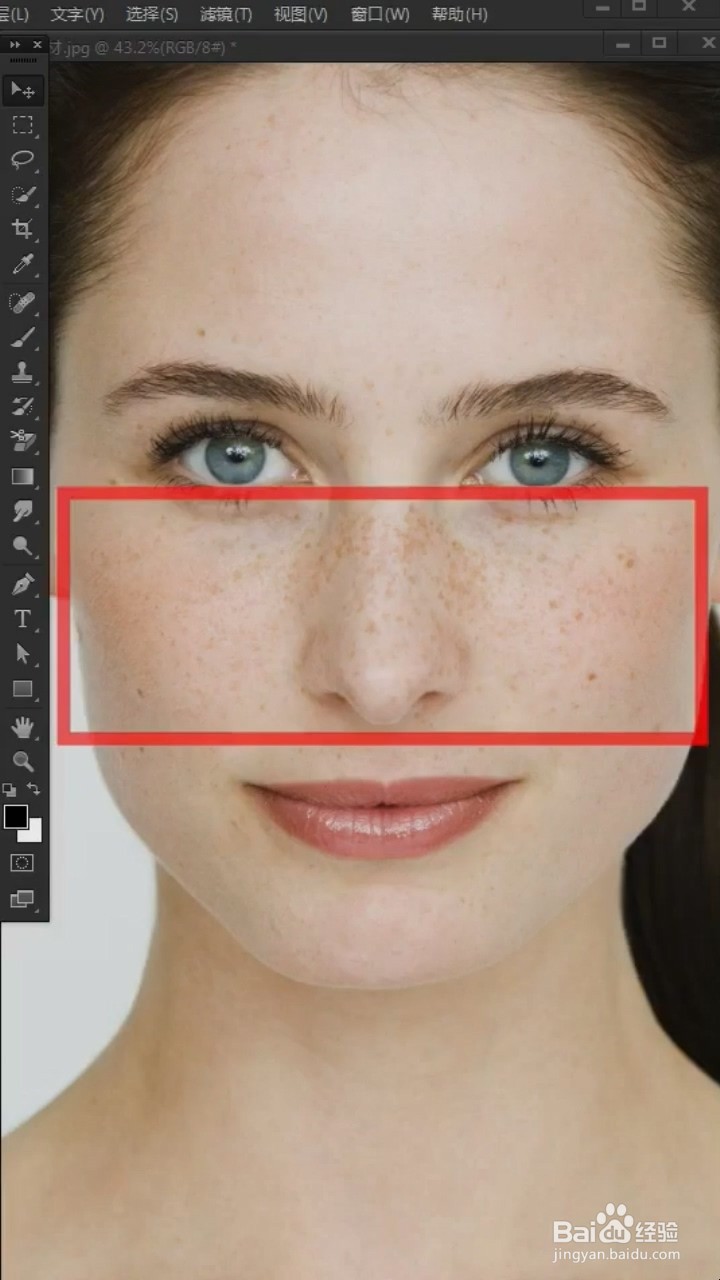Select the Lasso tool
Viewport: 720px width, 1280px height.
(22, 160)
